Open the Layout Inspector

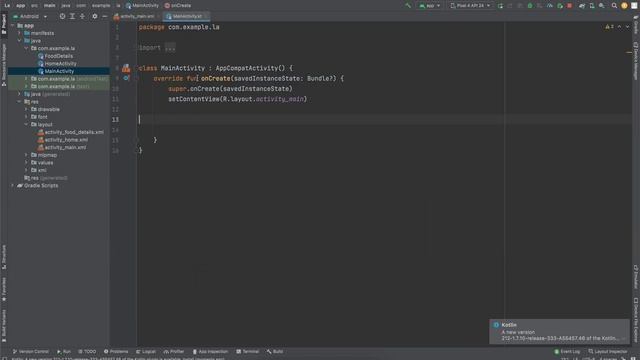[607, 351]
